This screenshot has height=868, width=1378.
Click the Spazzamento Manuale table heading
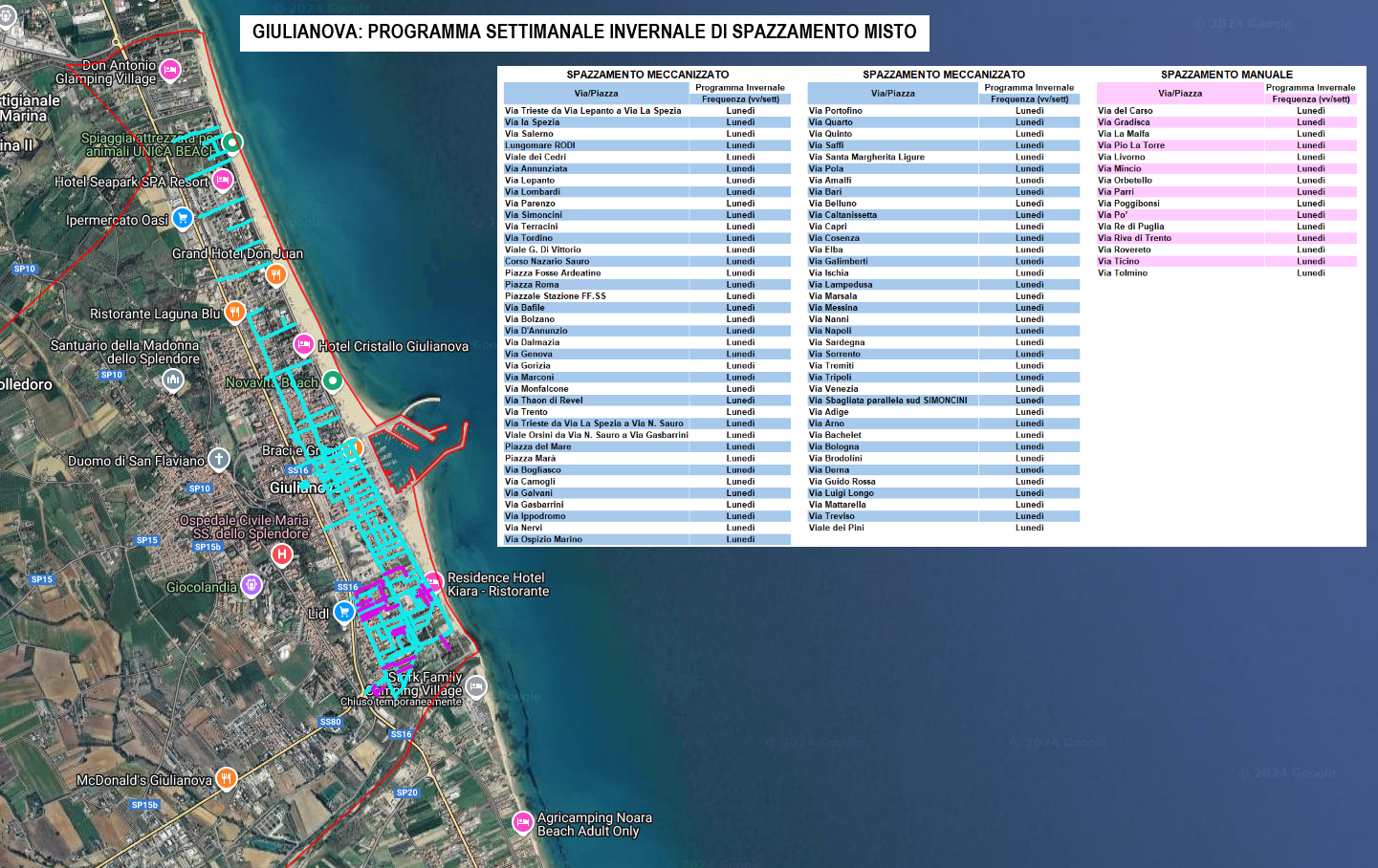(1226, 75)
